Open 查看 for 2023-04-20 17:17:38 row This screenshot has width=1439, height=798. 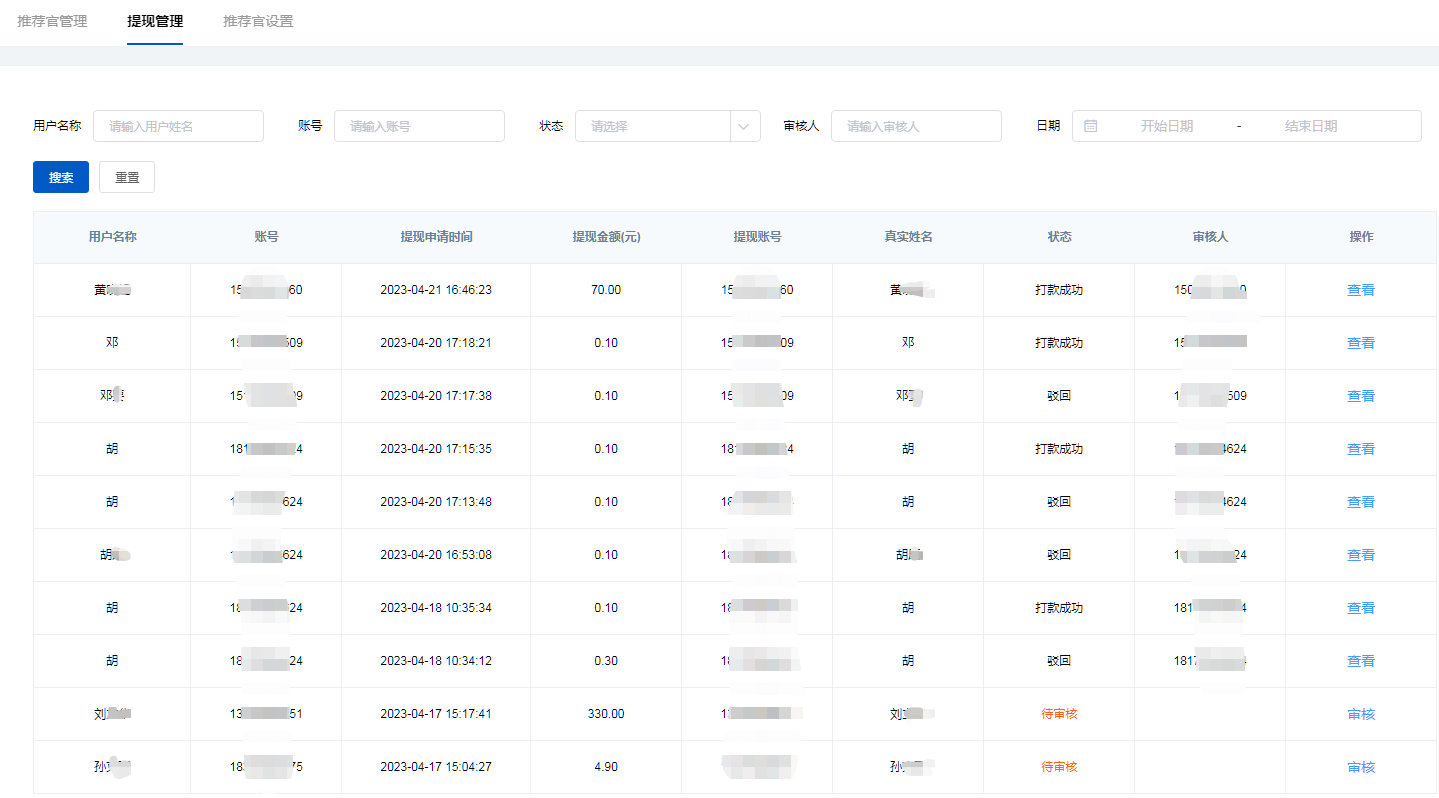(x=1361, y=396)
